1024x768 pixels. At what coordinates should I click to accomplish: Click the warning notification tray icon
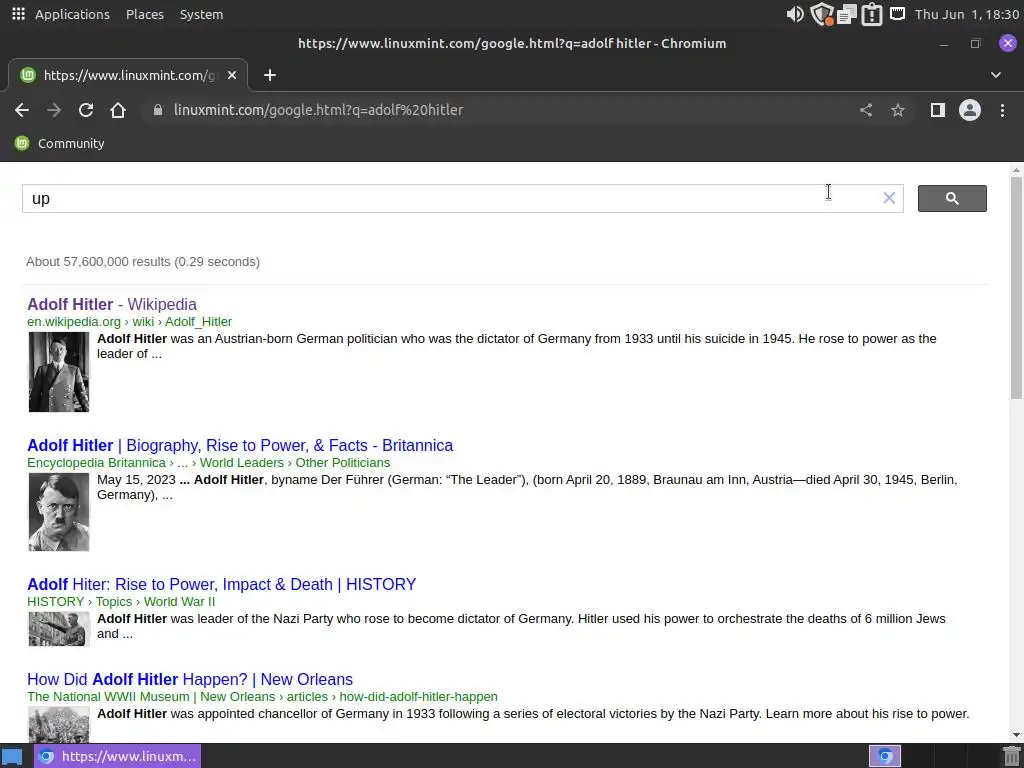(872, 14)
